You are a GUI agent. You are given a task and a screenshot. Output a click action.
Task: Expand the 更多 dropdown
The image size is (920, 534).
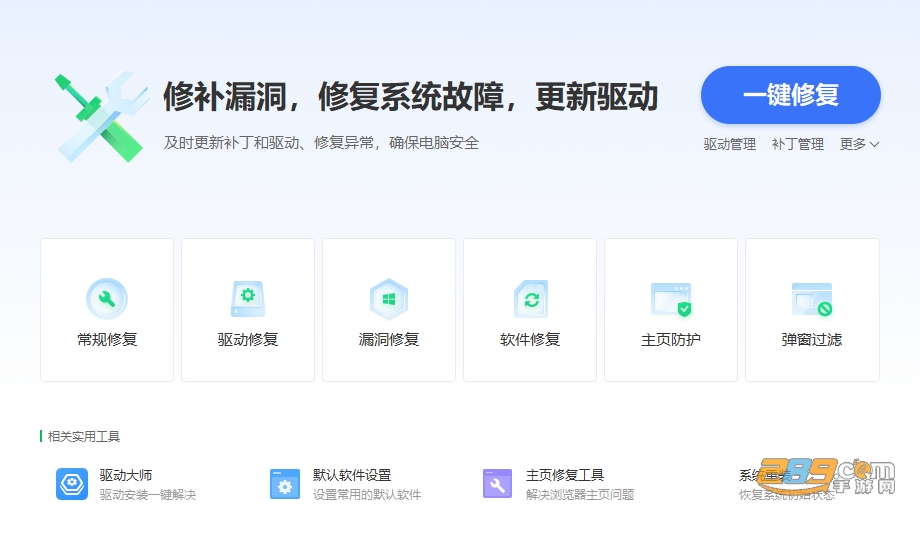pos(859,144)
